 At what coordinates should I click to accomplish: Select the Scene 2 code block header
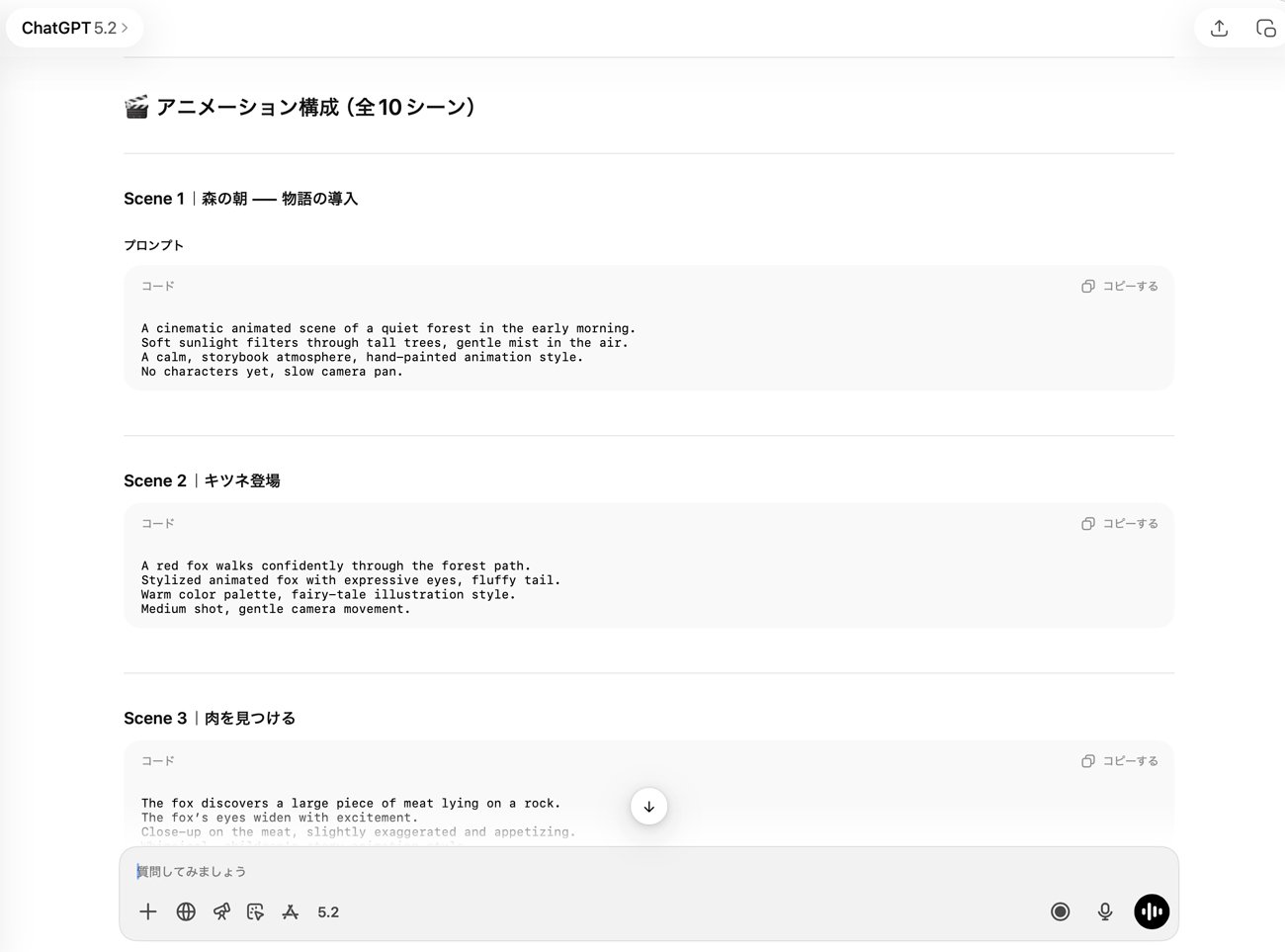point(156,523)
